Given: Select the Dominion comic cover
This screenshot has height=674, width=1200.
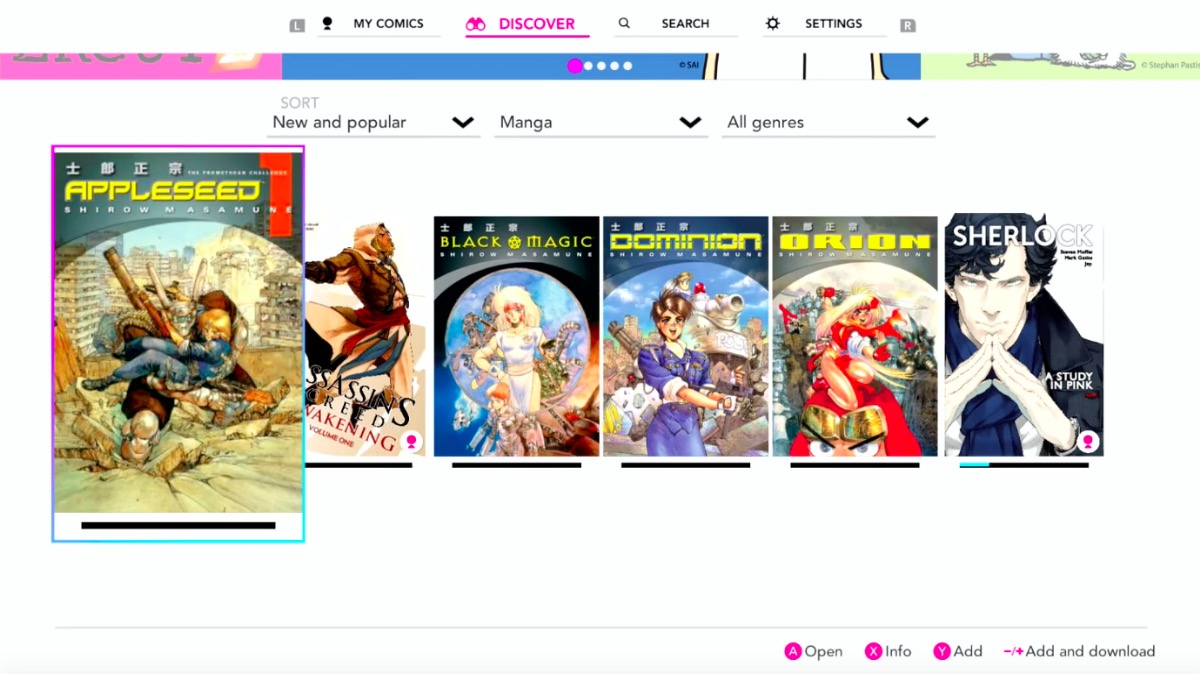Looking at the screenshot, I should (686, 336).
